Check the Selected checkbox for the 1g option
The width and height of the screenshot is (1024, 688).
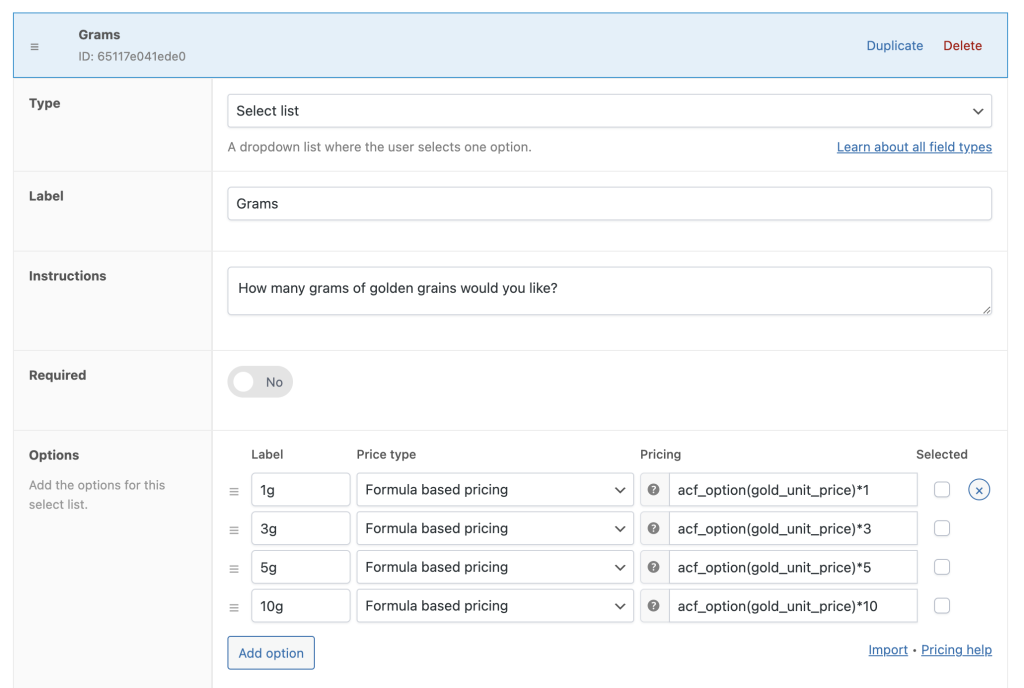pos(941,489)
